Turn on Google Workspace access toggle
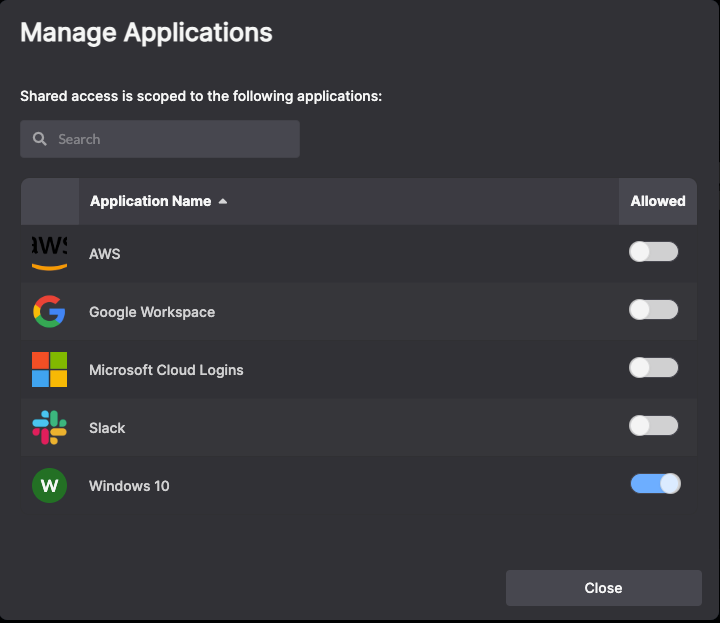This screenshot has height=623, width=720. [x=653, y=310]
